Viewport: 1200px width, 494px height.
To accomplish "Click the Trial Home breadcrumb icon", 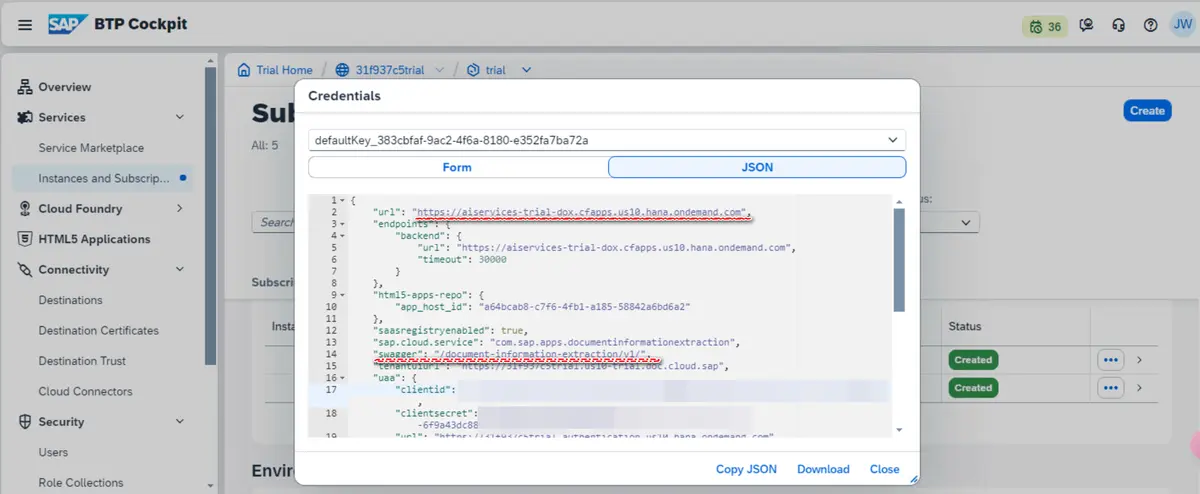I will coord(244,70).
